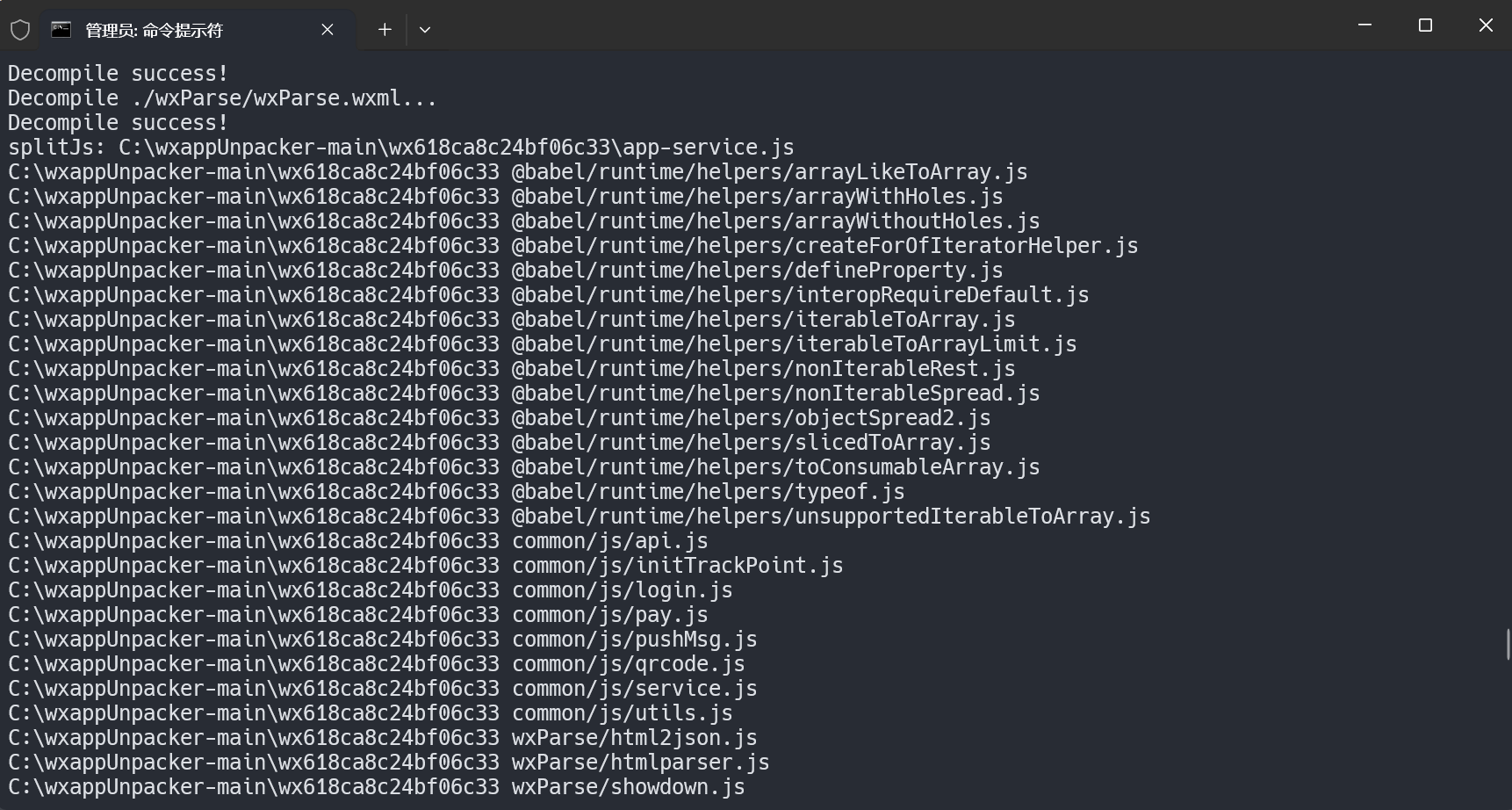Click on wxParse/showdown.js output text
Image resolution: width=1512 pixels, height=810 pixels.
pos(628,787)
